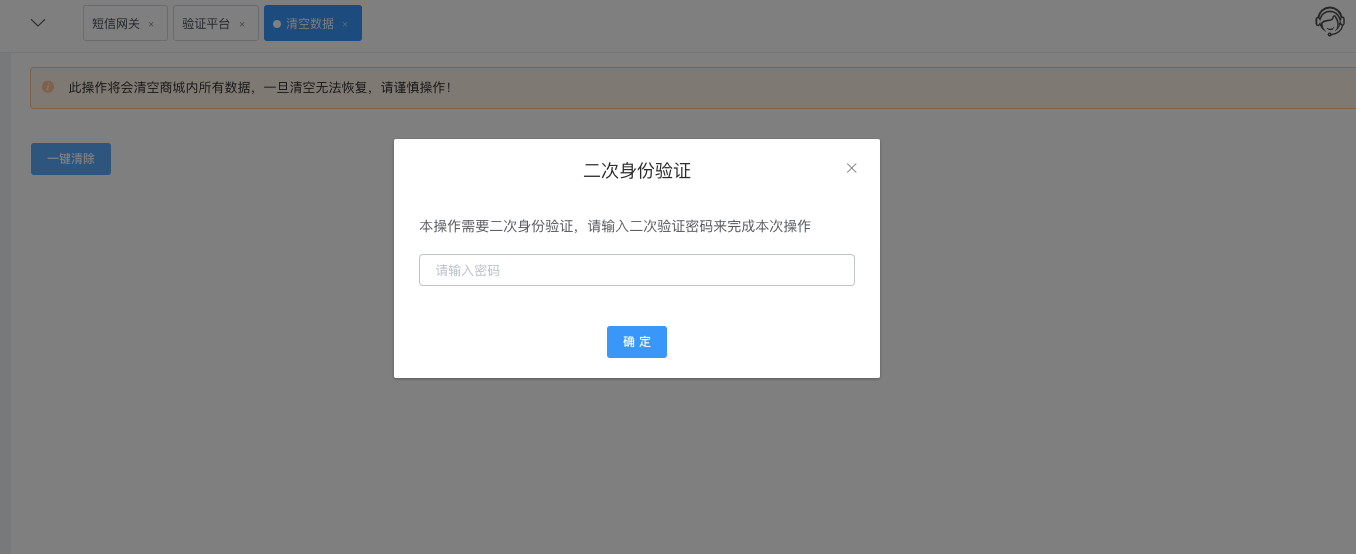Screen dimensions: 1356x554
Task: Click the data-clearing warning message text
Action: coord(260,88)
